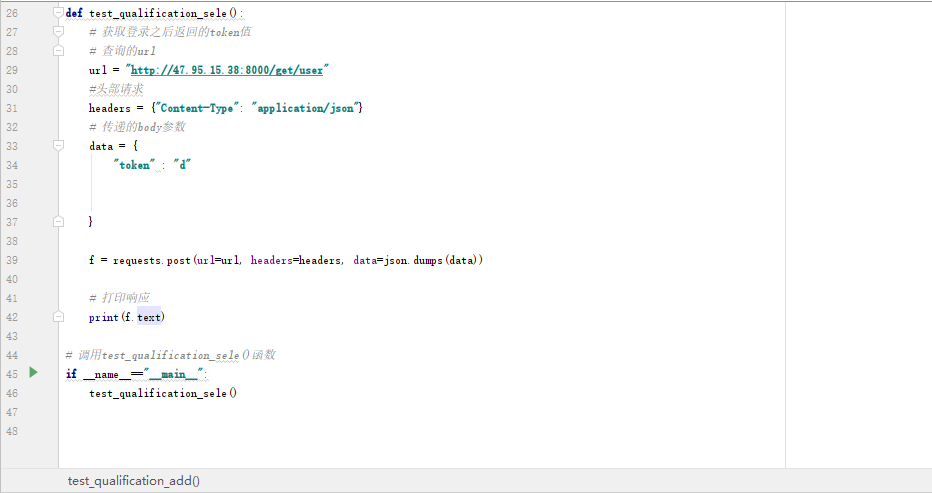Click the "token" key string

[x=132, y=165]
